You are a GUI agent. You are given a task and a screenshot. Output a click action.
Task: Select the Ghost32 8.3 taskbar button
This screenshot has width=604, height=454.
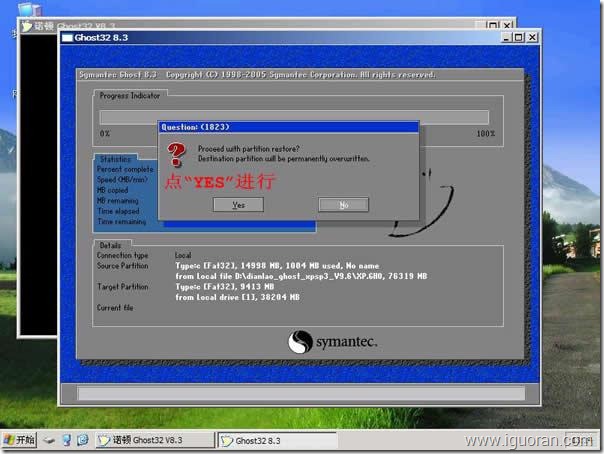[276, 440]
